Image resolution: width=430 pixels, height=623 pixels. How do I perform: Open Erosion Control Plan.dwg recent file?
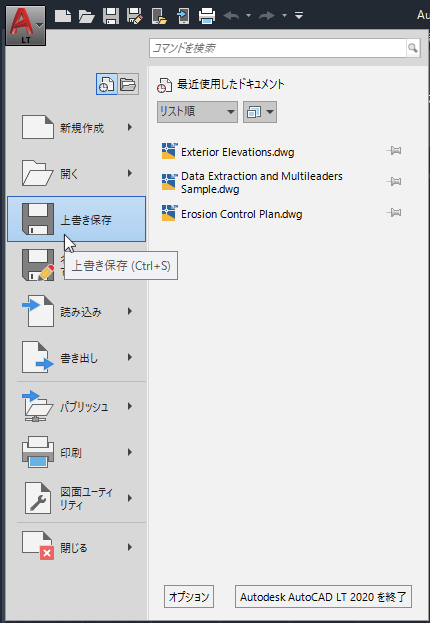pos(242,214)
